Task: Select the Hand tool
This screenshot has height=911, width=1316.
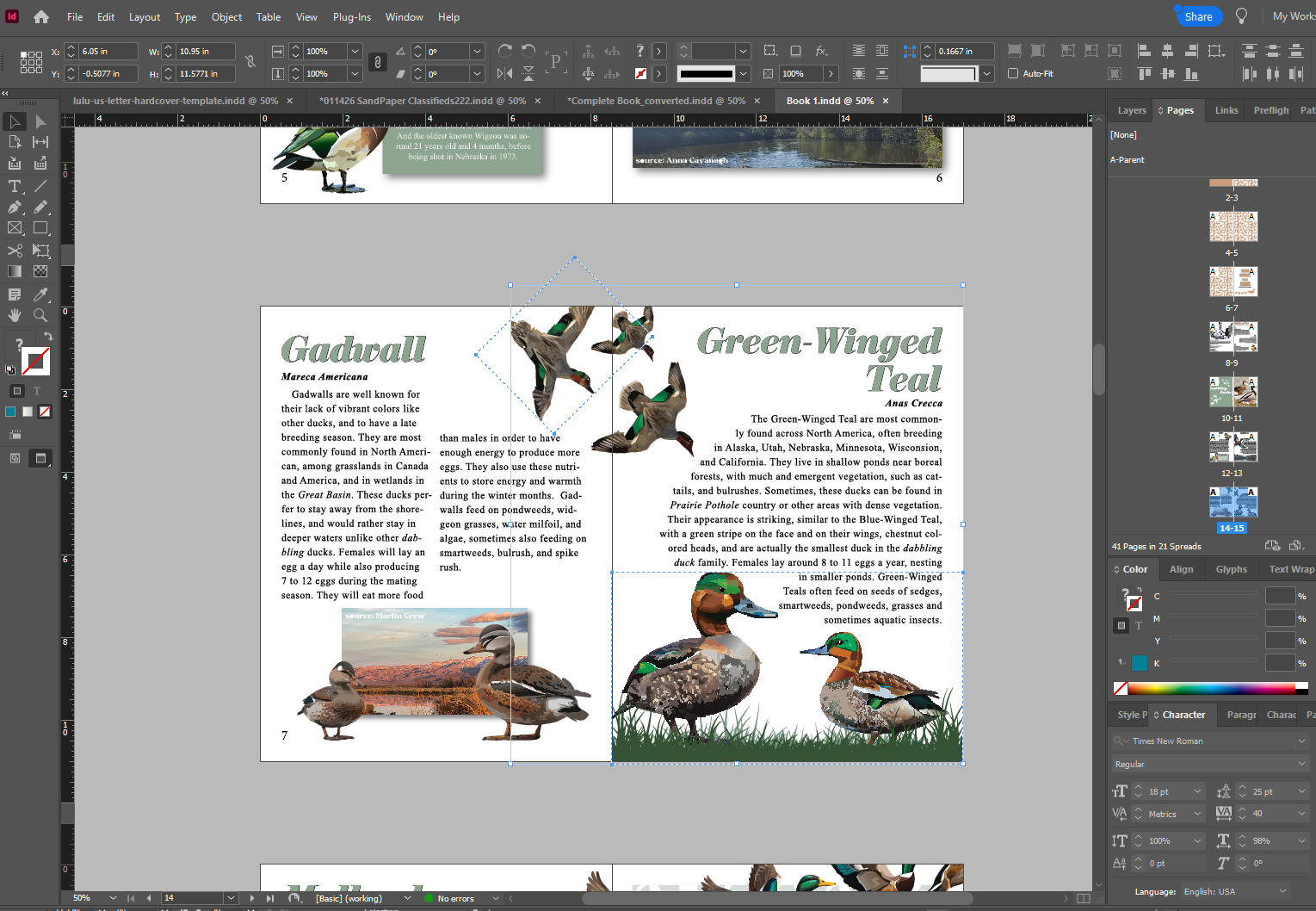Action: pyautogui.click(x=15, y=315)
